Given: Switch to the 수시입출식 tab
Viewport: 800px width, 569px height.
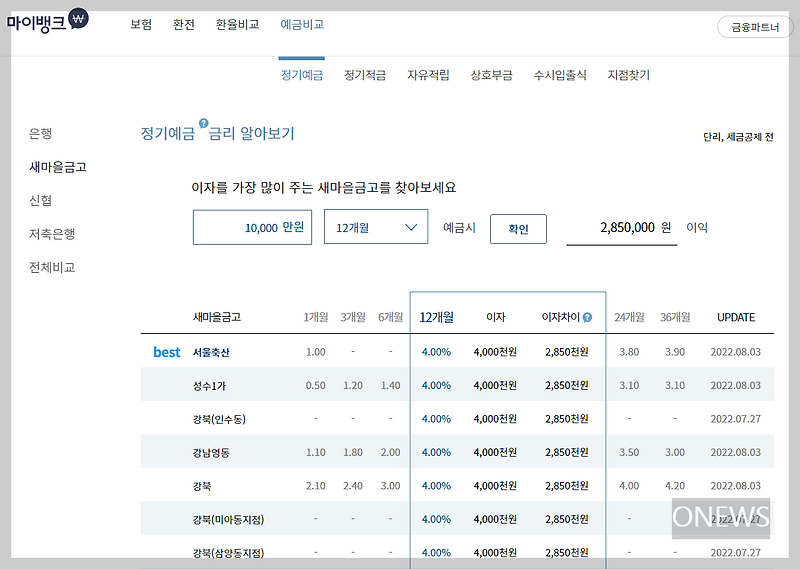Looking at the screenshot, I should tap(560, 75).
